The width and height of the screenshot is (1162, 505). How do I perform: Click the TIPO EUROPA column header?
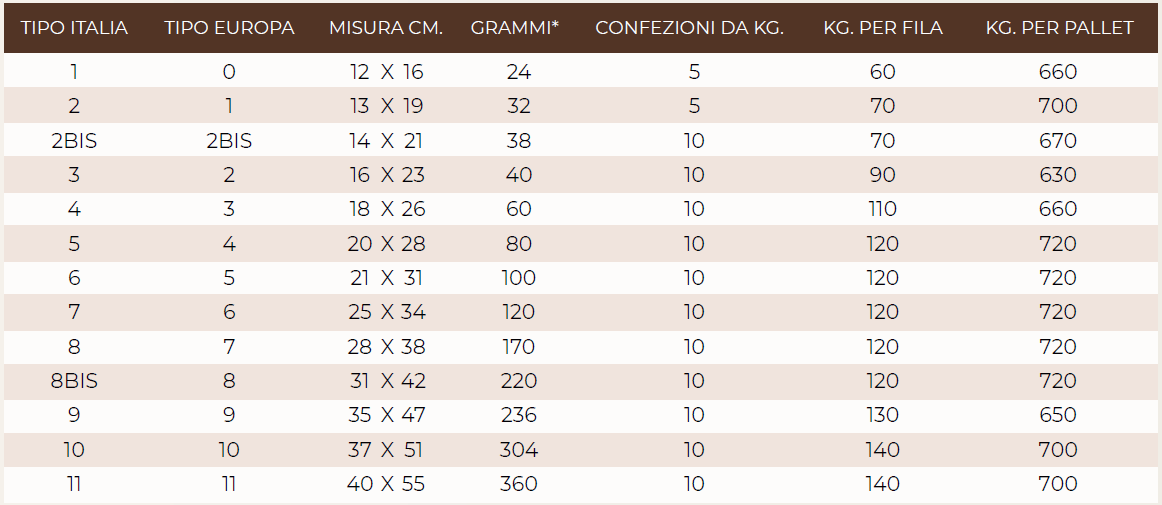(229, 28)
